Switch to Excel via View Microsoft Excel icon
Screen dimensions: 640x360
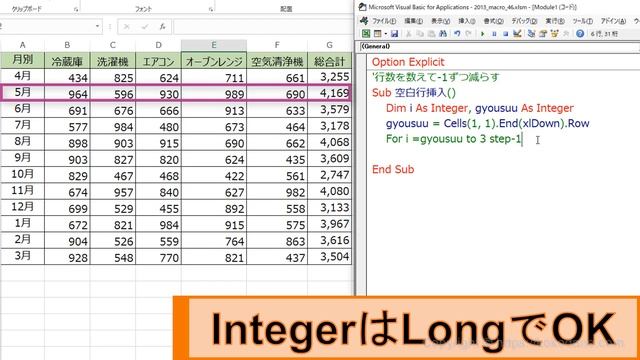(x=366, y=33)
